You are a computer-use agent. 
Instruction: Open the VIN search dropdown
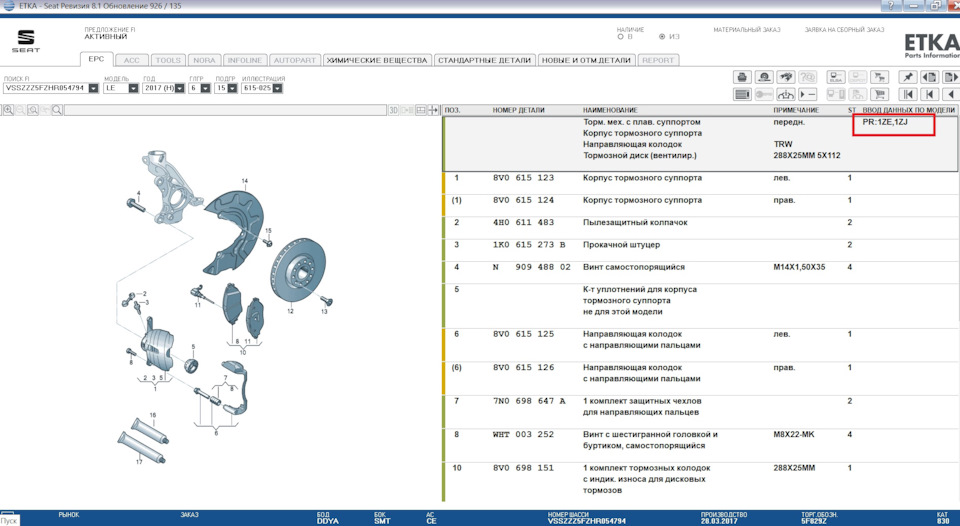[93, 88]
